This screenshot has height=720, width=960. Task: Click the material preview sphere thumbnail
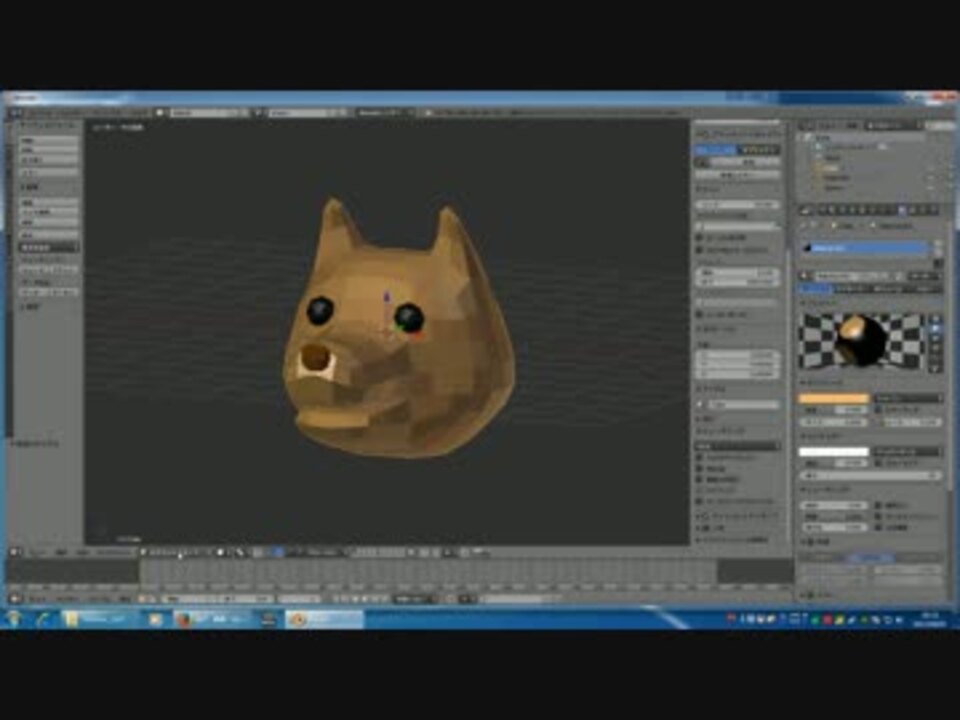[x=861, y=341]
